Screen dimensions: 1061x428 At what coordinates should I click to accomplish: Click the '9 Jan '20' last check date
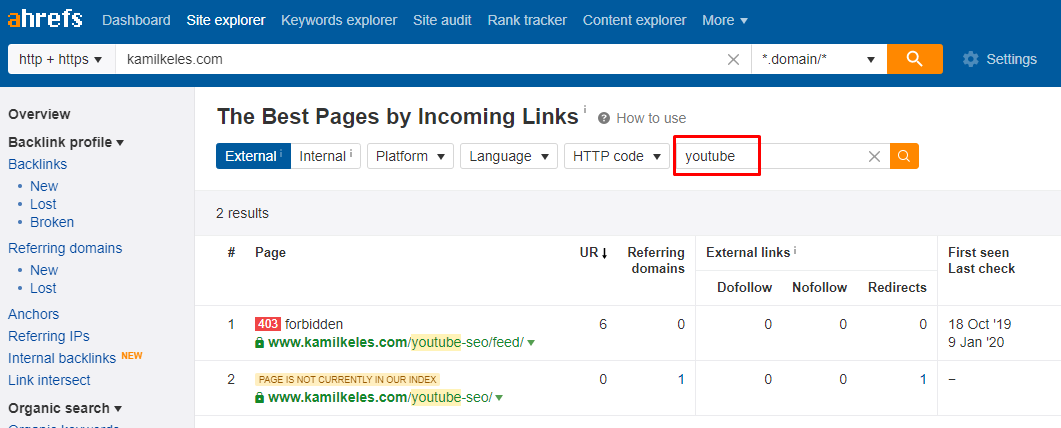[976, 342]
